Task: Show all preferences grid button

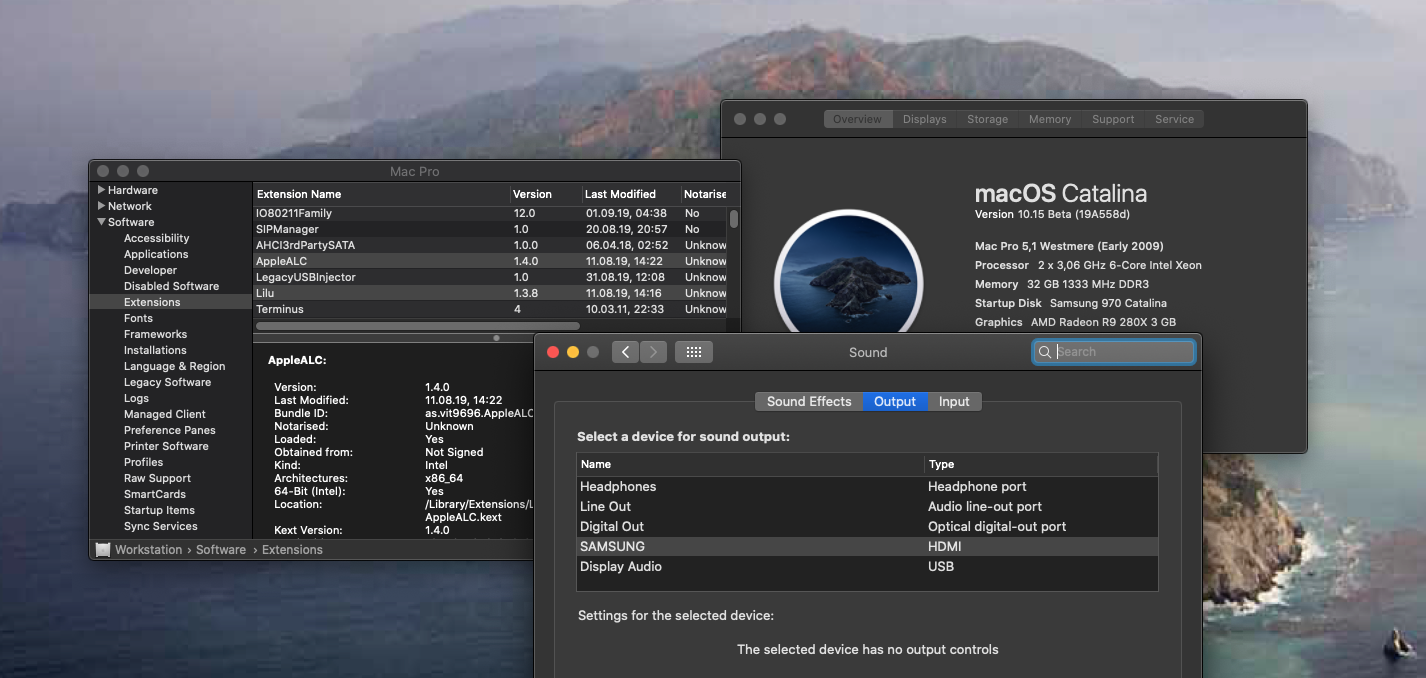Action: pos(694,352)
